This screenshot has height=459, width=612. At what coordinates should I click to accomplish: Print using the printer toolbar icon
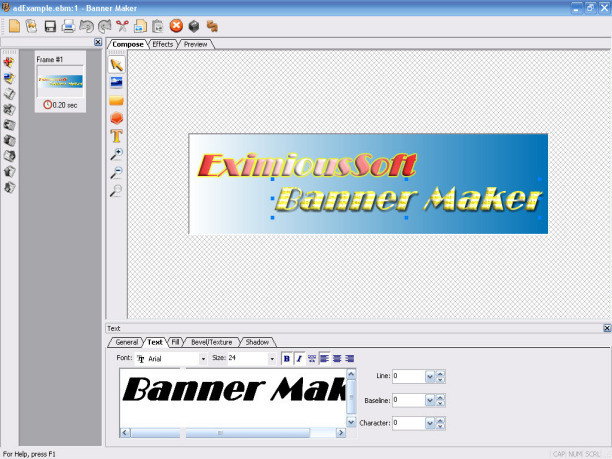coord(68,26)
